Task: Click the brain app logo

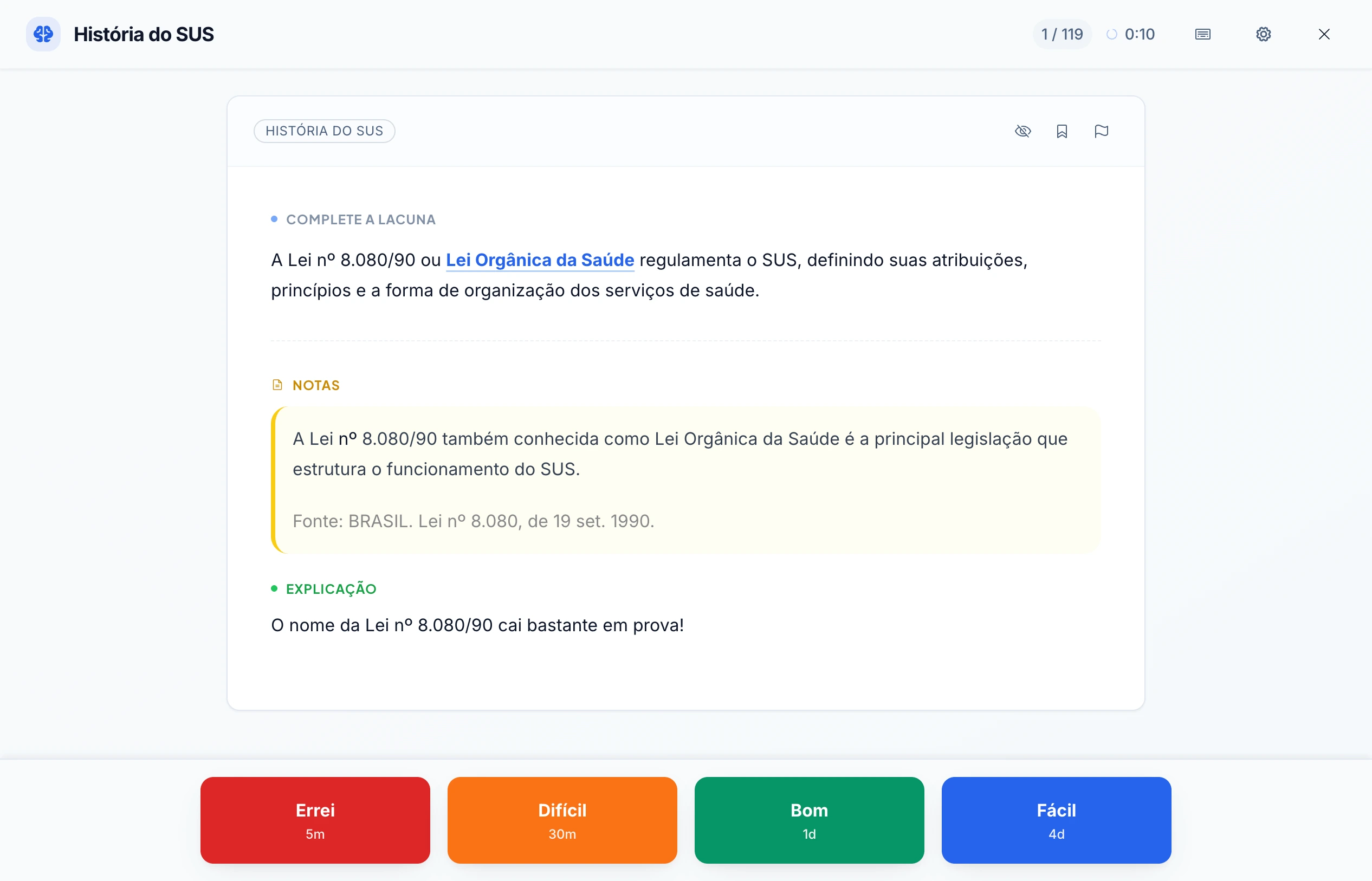Action: [43, 34]
